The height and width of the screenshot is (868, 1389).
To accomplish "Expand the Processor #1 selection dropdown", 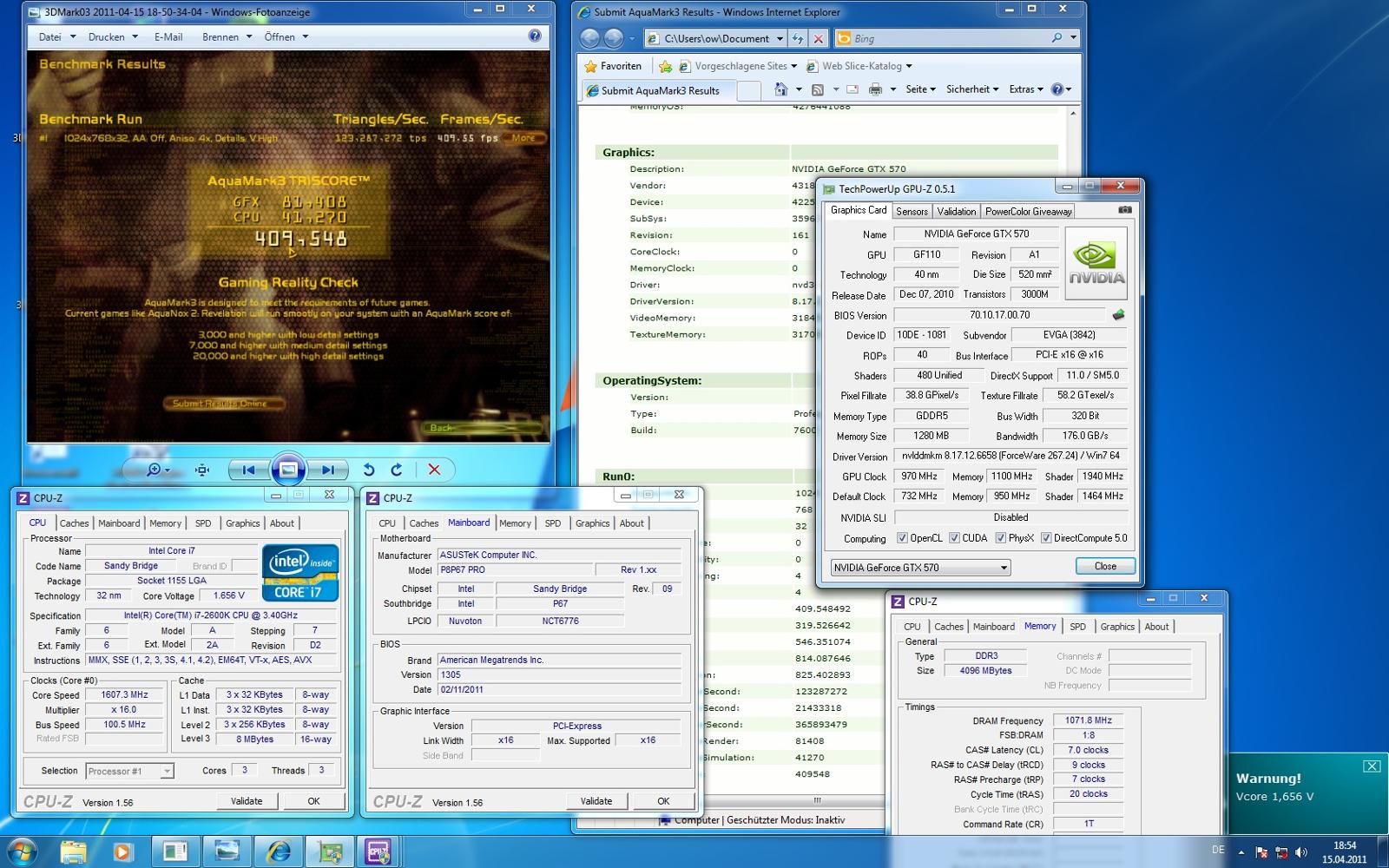I will pos(167,771).
